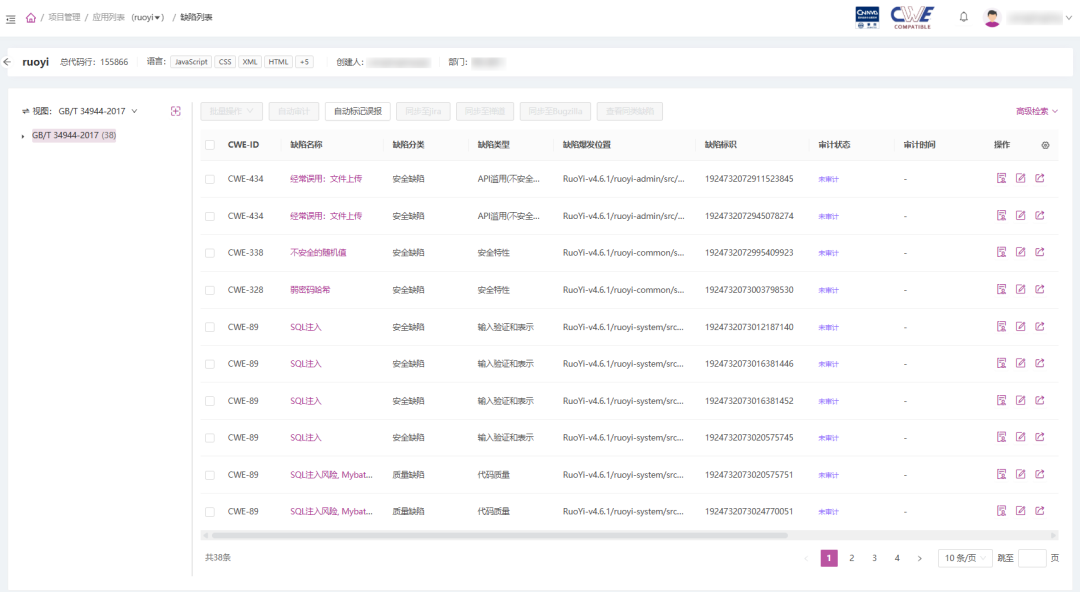Open column settings gear icon
The width and height of the screenshot is (1080, 592).
[x=1045, y=145]
